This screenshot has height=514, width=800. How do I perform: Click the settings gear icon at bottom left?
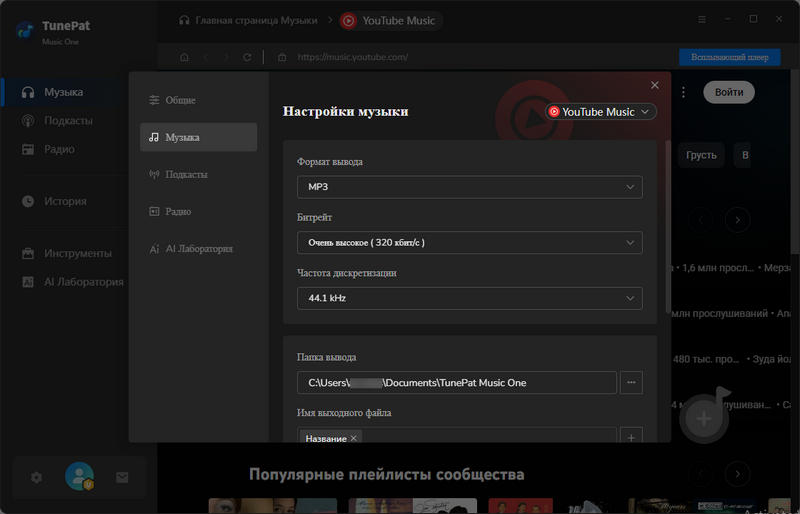pos(36,478)
